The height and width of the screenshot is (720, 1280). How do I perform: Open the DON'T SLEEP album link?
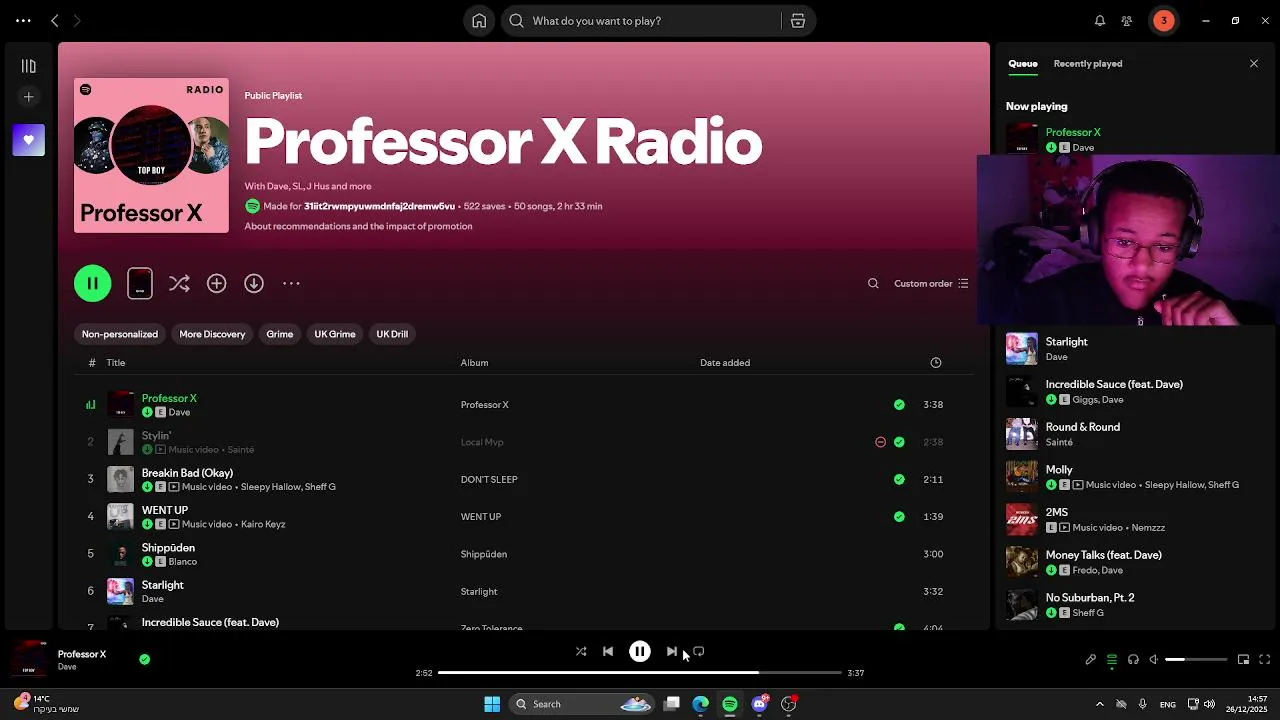[489, 479]
